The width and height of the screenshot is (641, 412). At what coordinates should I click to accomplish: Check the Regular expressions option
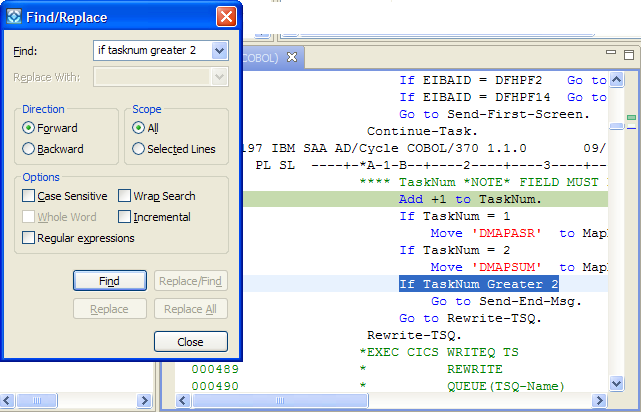[x=28, y=238]
